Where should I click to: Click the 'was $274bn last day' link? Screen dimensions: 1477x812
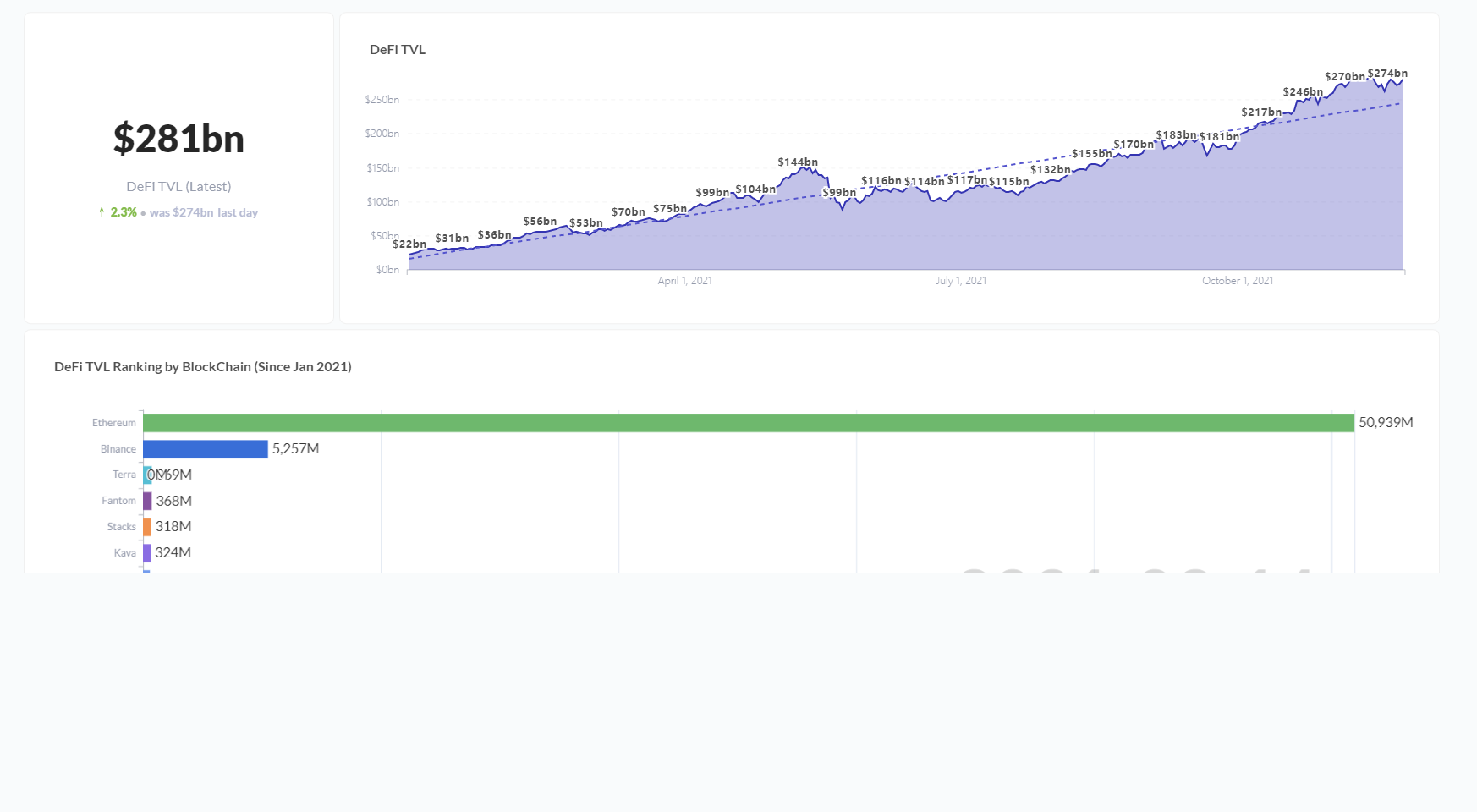coord(205,212)
